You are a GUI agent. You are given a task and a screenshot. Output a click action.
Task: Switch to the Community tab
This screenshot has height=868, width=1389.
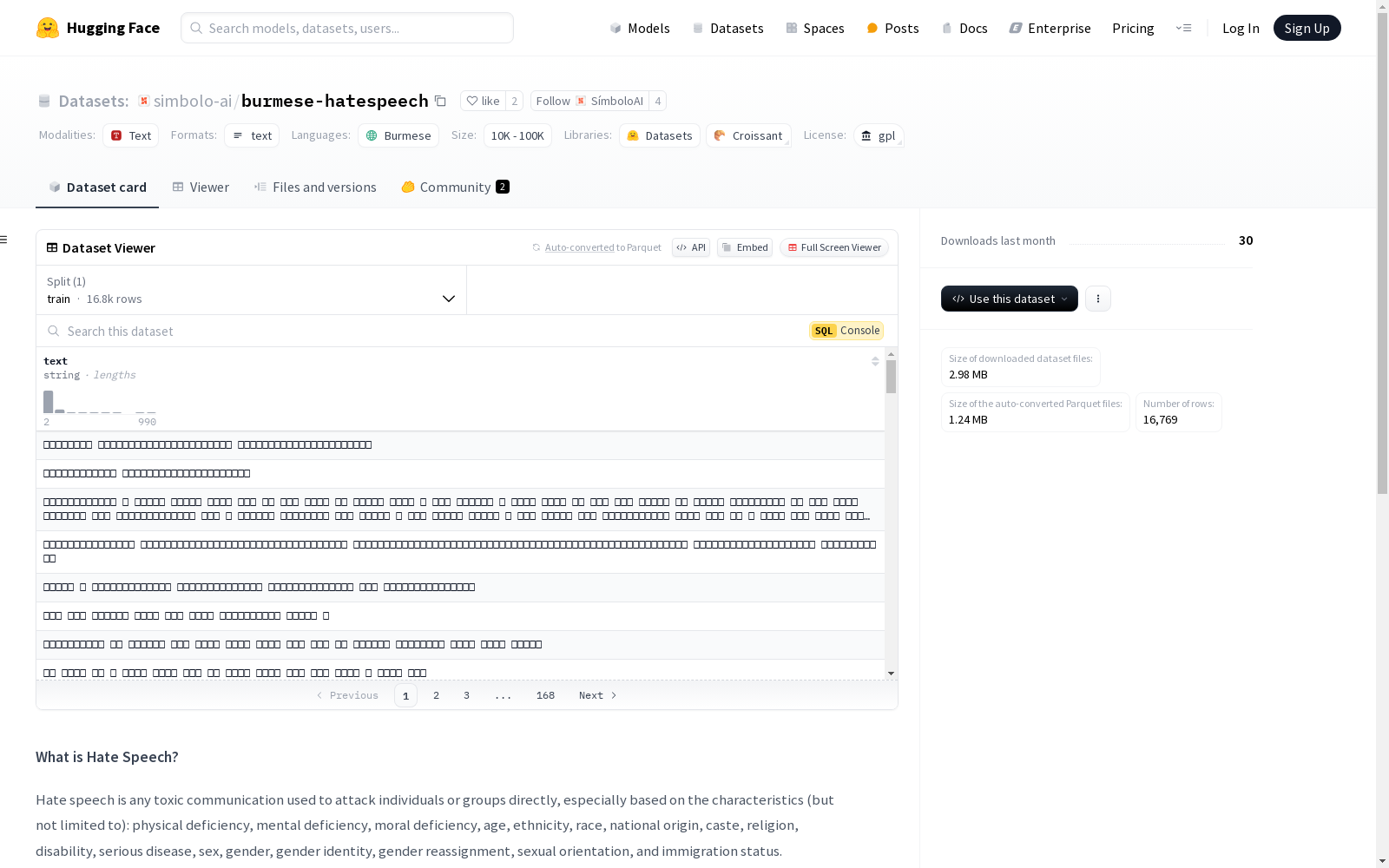coord(455,187)
